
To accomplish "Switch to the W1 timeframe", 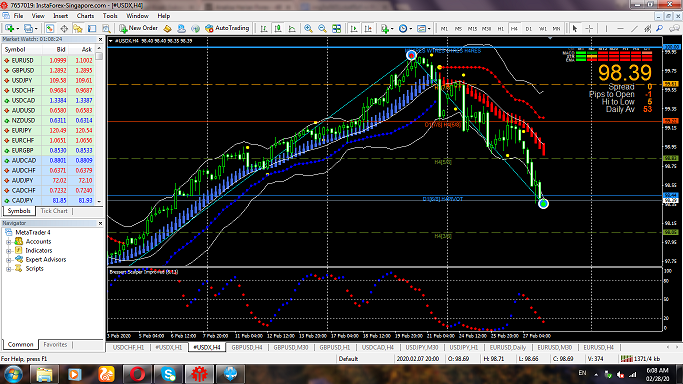I will coord(542,28).
